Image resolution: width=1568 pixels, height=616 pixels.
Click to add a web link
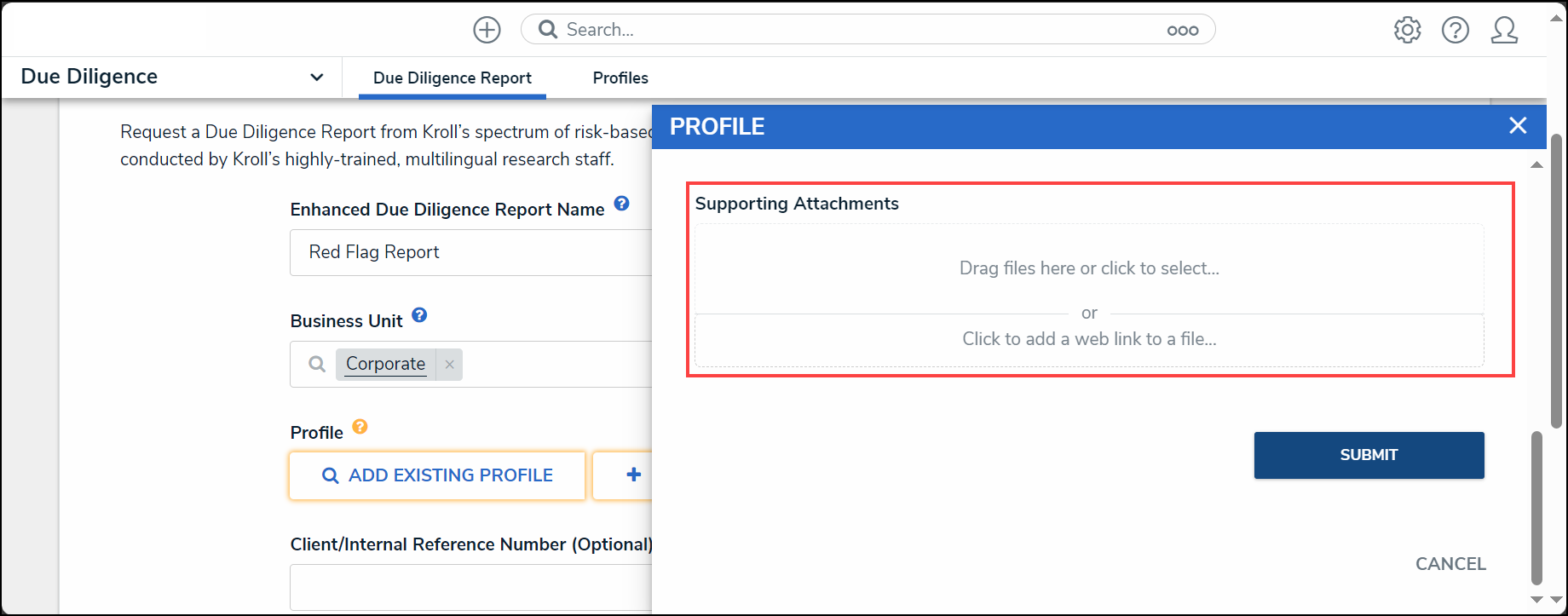1089,339
